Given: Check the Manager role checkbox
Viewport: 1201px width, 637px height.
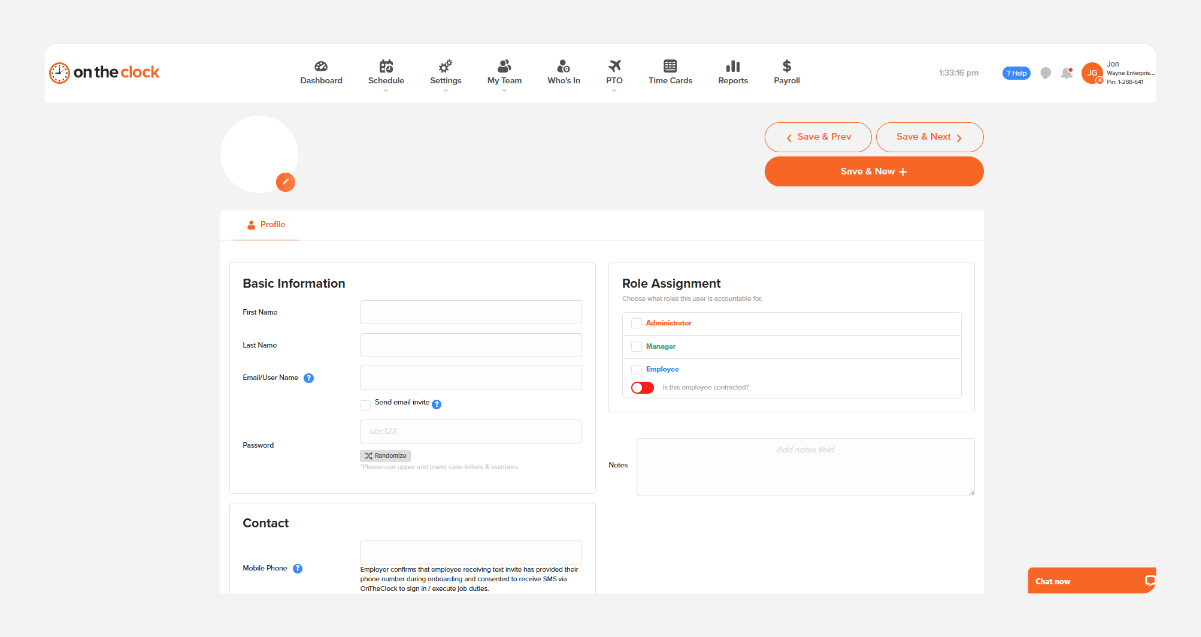Looking at the screenshot, I should point(636,346).
